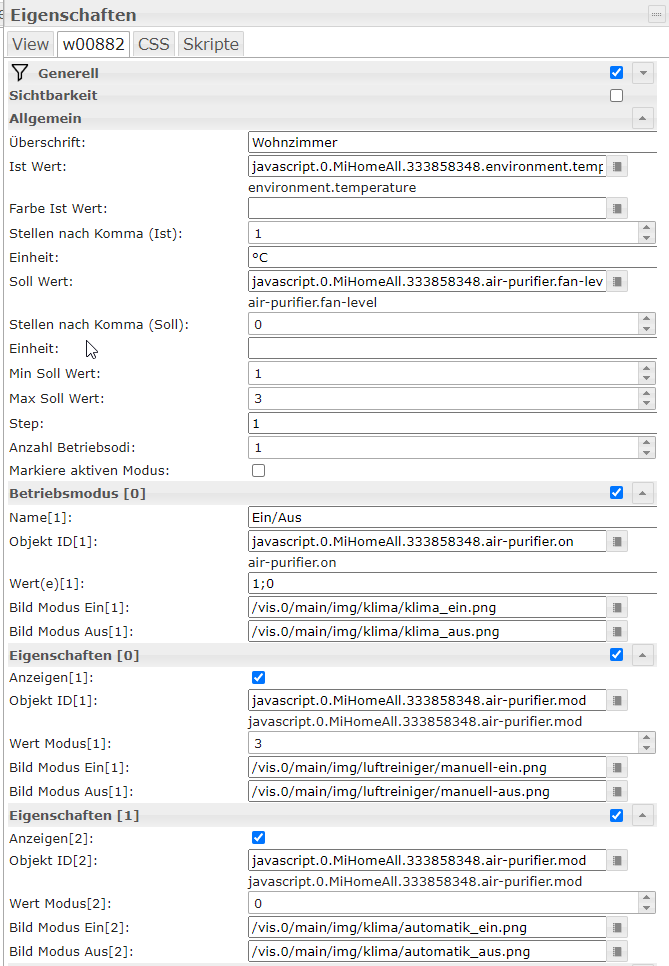Increase Min Soll Wert spinner
This screenshot has width=669, height=966.
[x=647, y=368]
